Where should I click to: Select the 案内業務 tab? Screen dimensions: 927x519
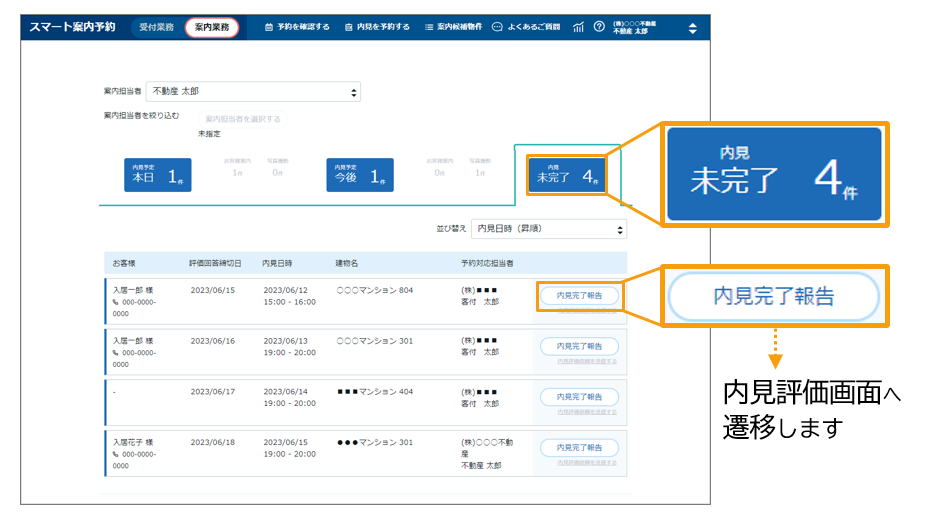pyautogui.click(x=212, y=27)
